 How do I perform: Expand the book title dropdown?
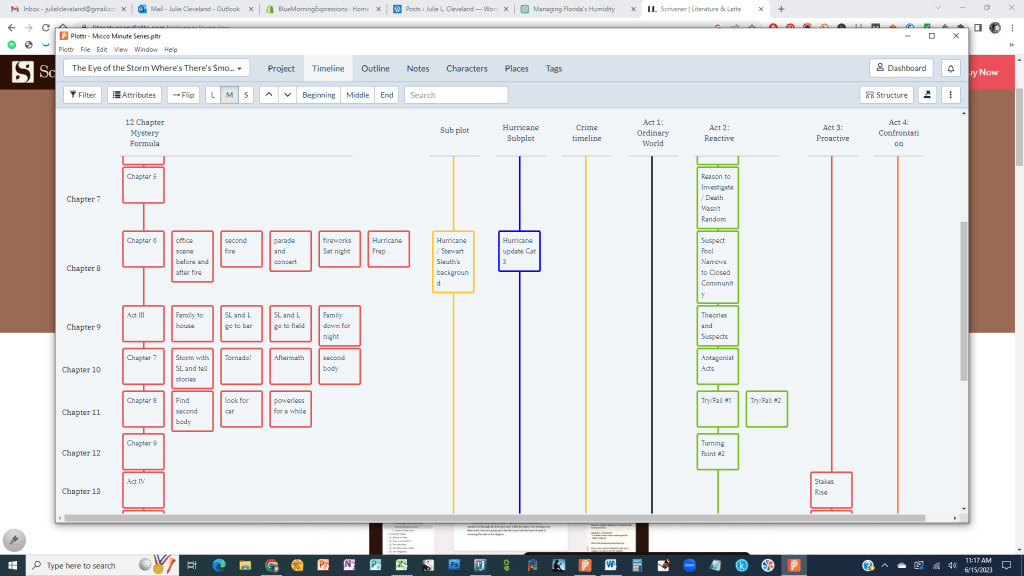(156, 68)
